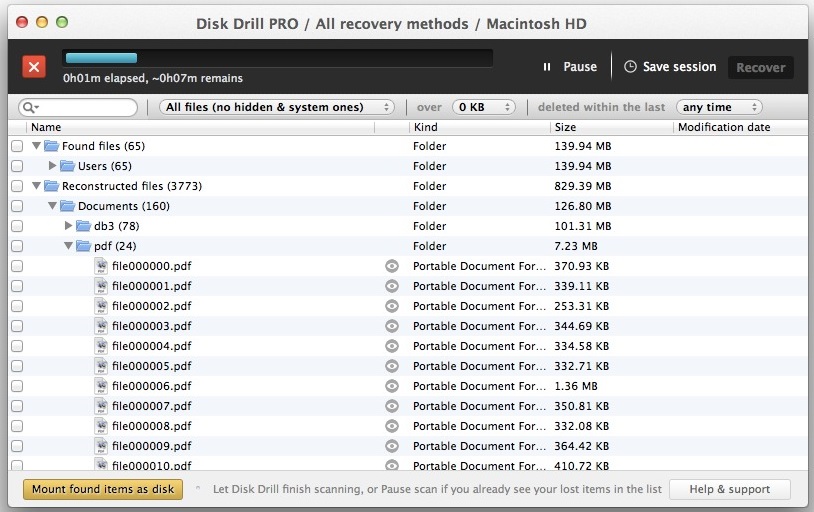Select the pdf (24) folder checkbox
This screenshot has width=814, height=512.
(17, 246)
